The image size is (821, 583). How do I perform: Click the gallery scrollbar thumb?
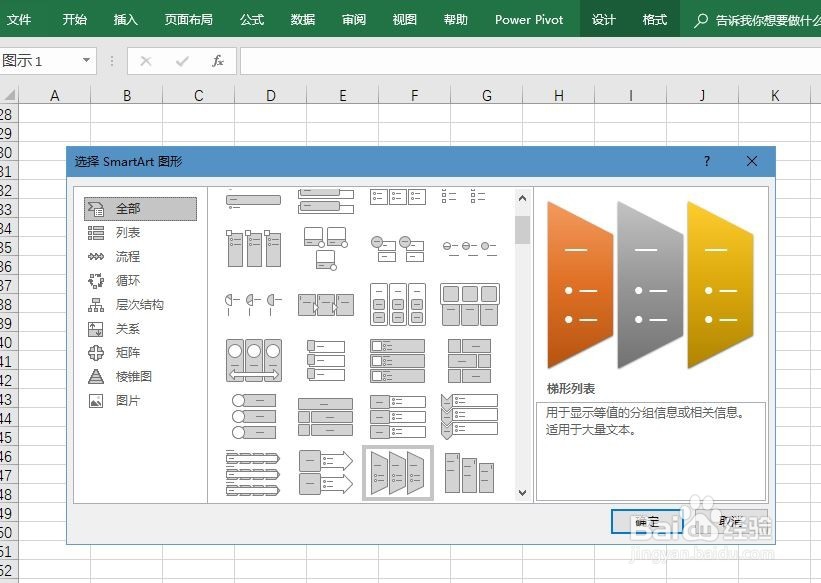pyautogui.click(x=522, y=229)
